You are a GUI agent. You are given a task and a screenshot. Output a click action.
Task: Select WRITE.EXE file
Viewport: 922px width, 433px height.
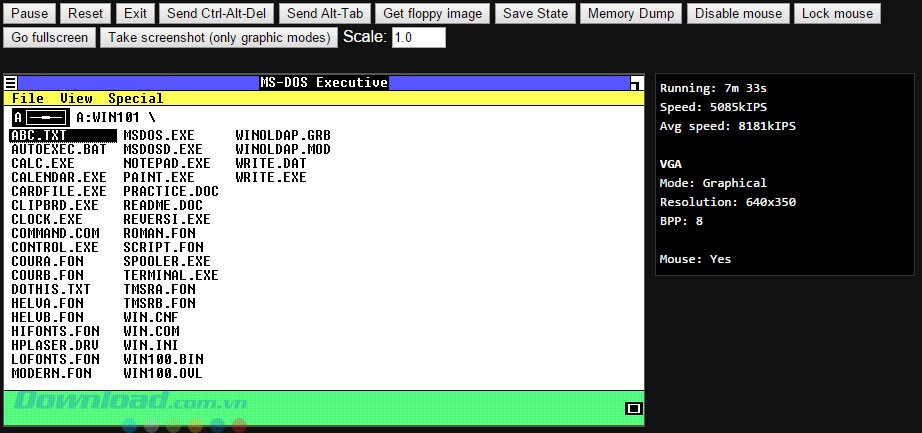tap(271, 177)
